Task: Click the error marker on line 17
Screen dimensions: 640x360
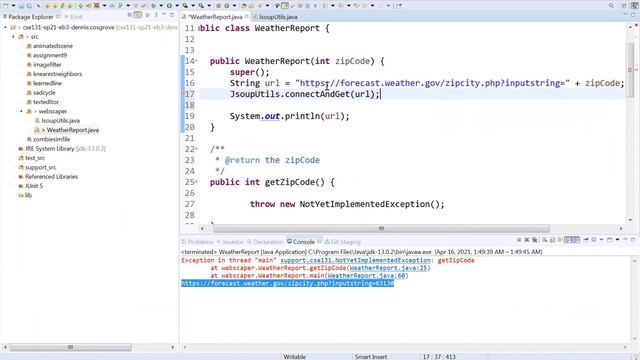Action: [x=183, y=94]
